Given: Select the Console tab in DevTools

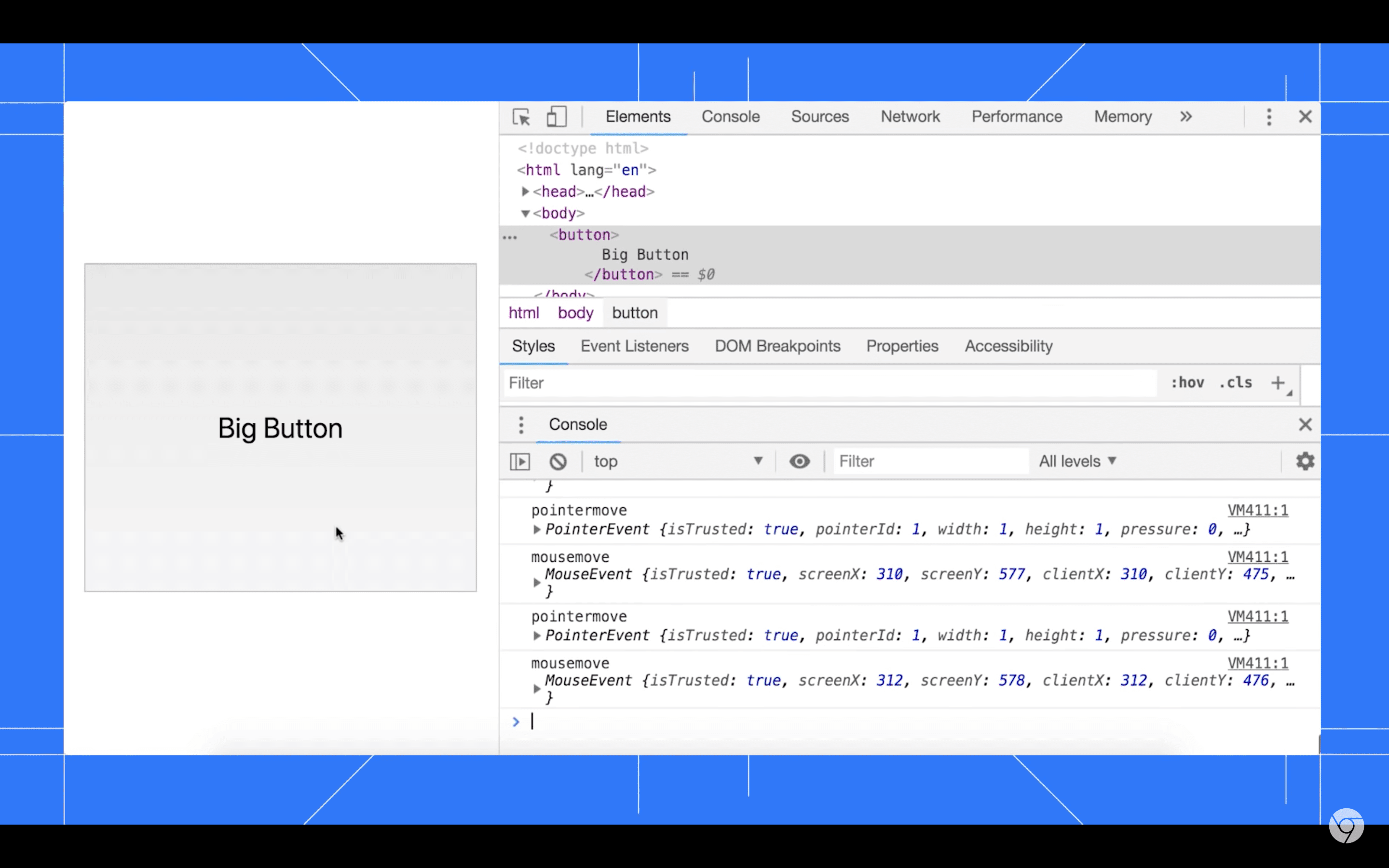Looking at the screenshot, I should click(x=731, y=116).
